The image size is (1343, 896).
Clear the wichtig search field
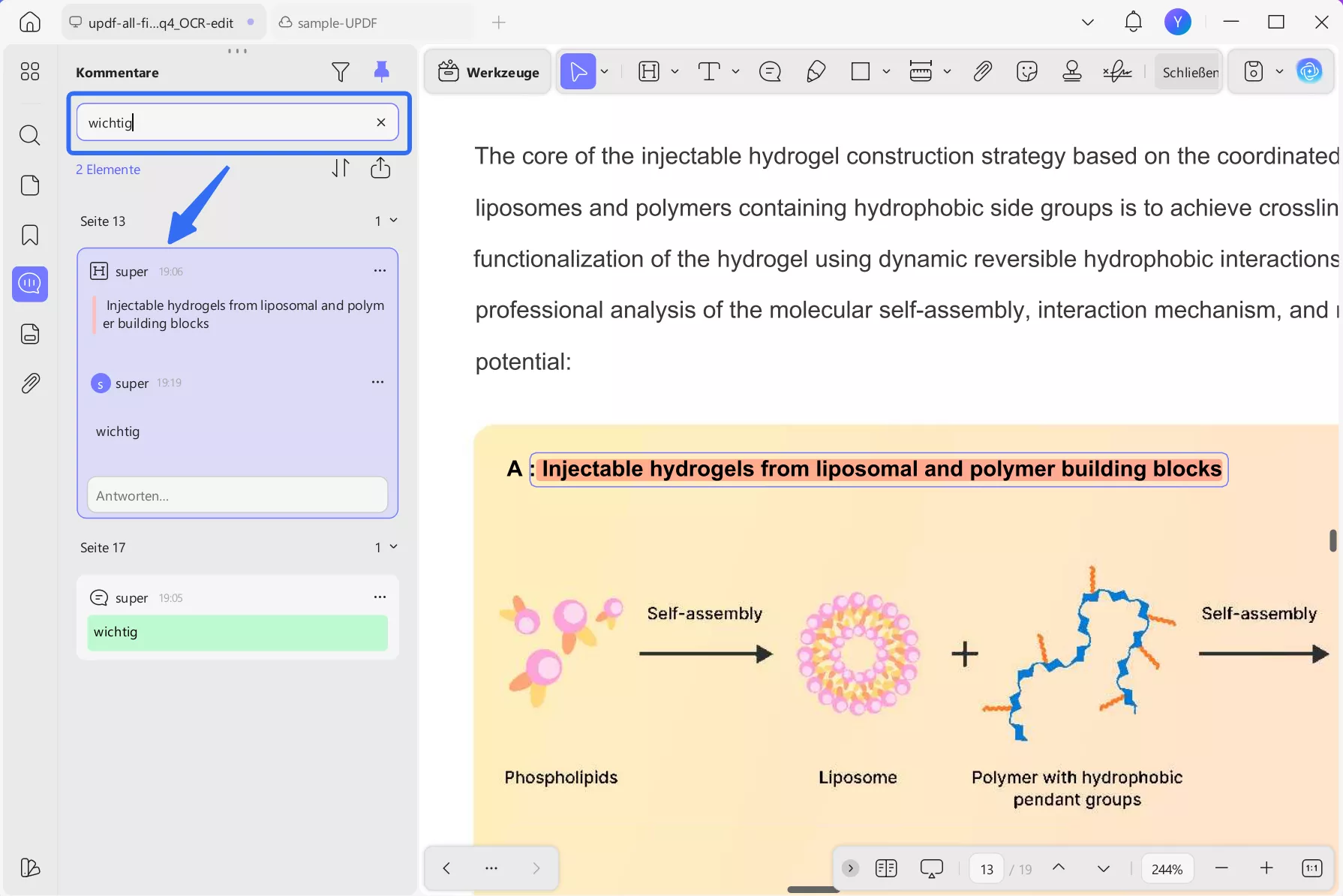coord(381,122)
